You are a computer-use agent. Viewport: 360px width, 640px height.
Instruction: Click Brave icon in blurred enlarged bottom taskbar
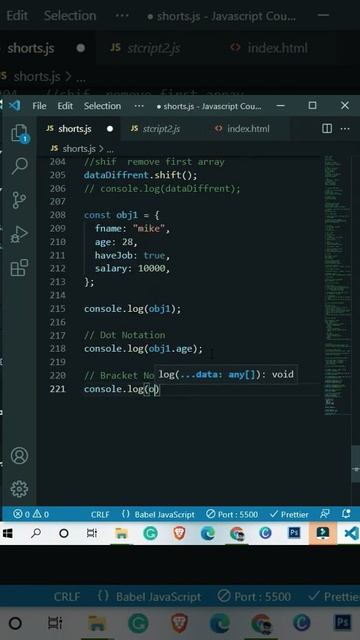tap(179, 623)
